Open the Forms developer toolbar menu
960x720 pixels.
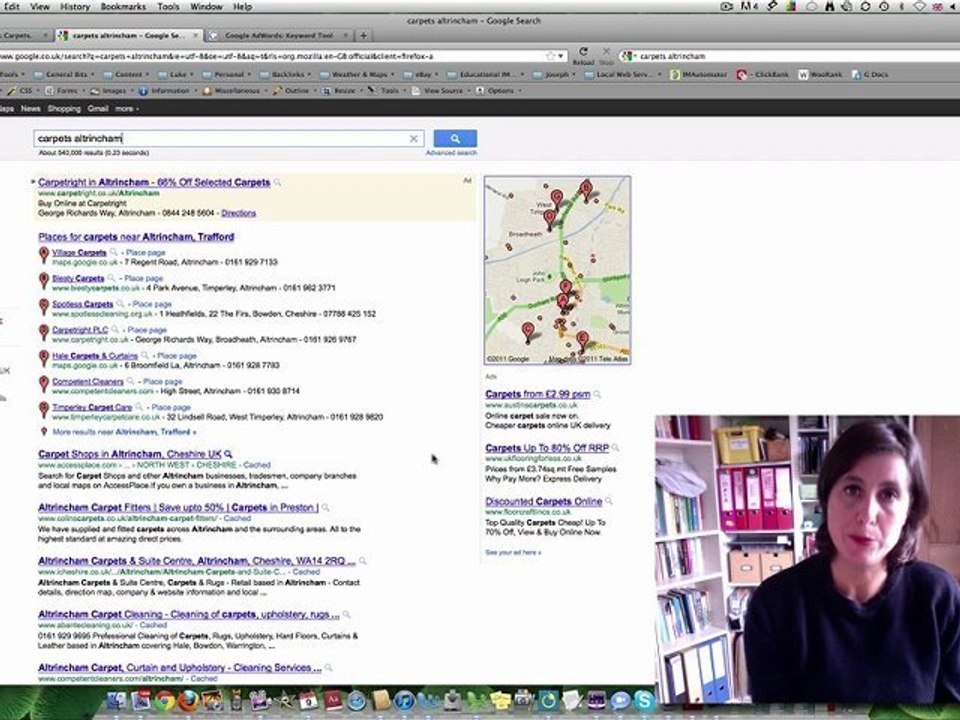point(66,91)
